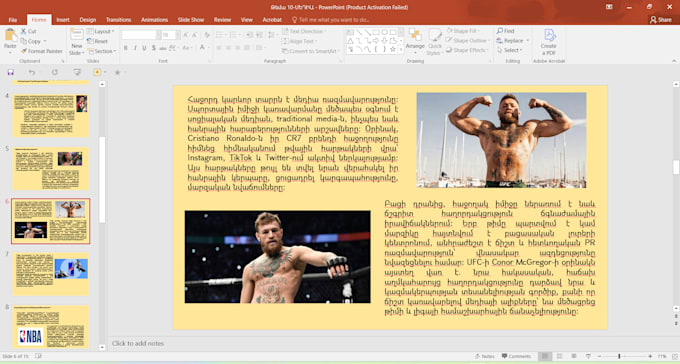Click the star icon in quick access toolbar
The image size is (680, 364).
tap(117, 72)
